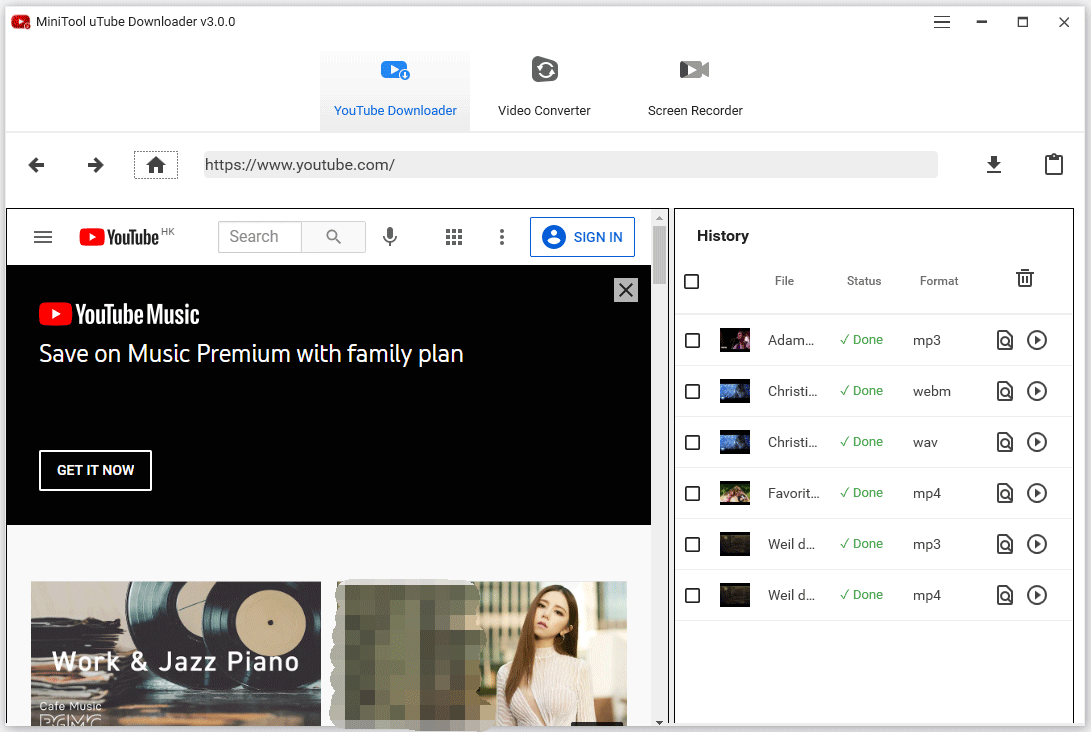The height and width of the screenshot is (732, 1091).
Task: Check the Christi wav row checkbox
Action: tap(692, 442)
